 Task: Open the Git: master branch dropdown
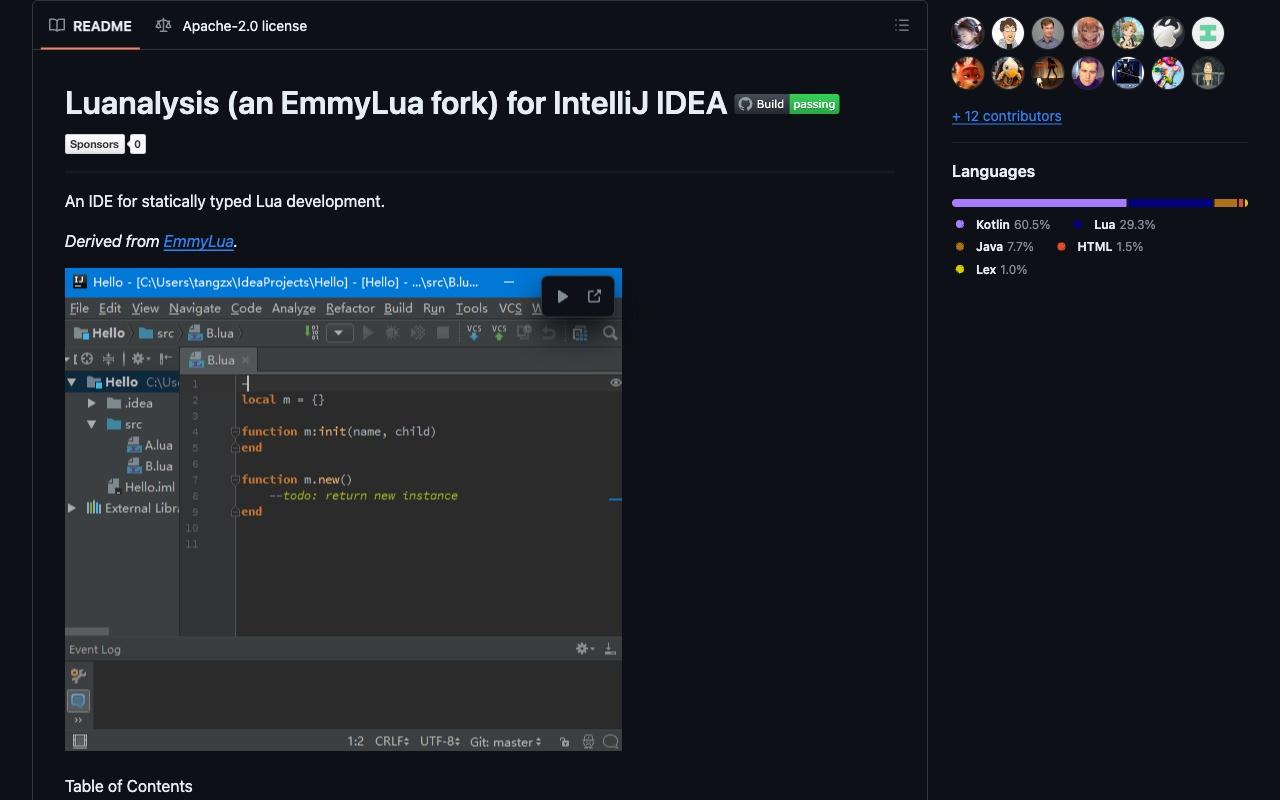click(x=506, y=742)
